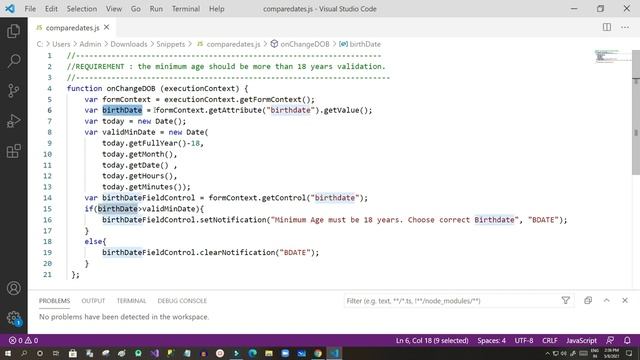Image resolution: width=640 pixels, height=360 pixels.
Task: Click the errors and warnings status indicator
Action: pos(24,340)
